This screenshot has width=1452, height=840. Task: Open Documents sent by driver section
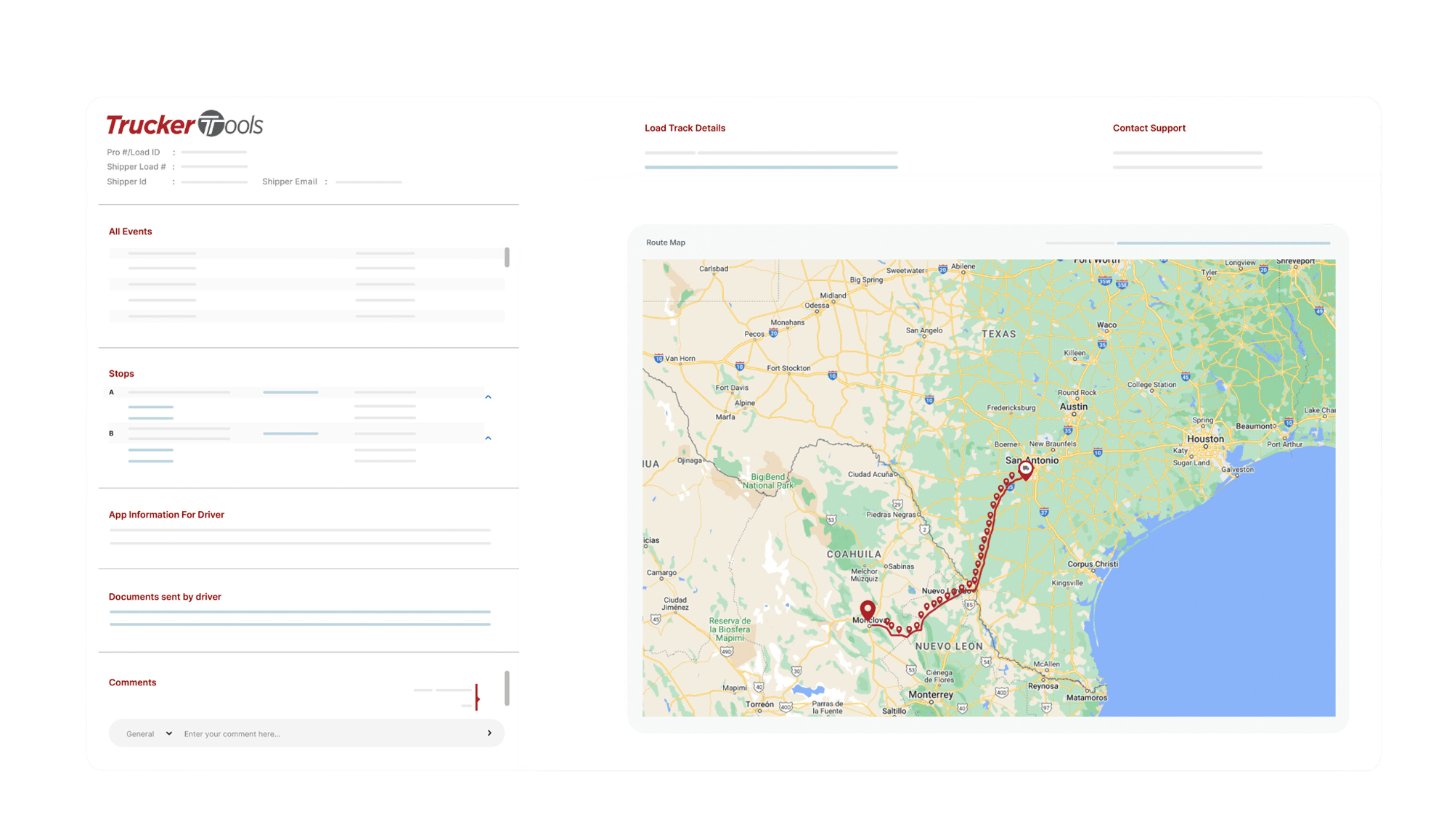tap(165, 597)
